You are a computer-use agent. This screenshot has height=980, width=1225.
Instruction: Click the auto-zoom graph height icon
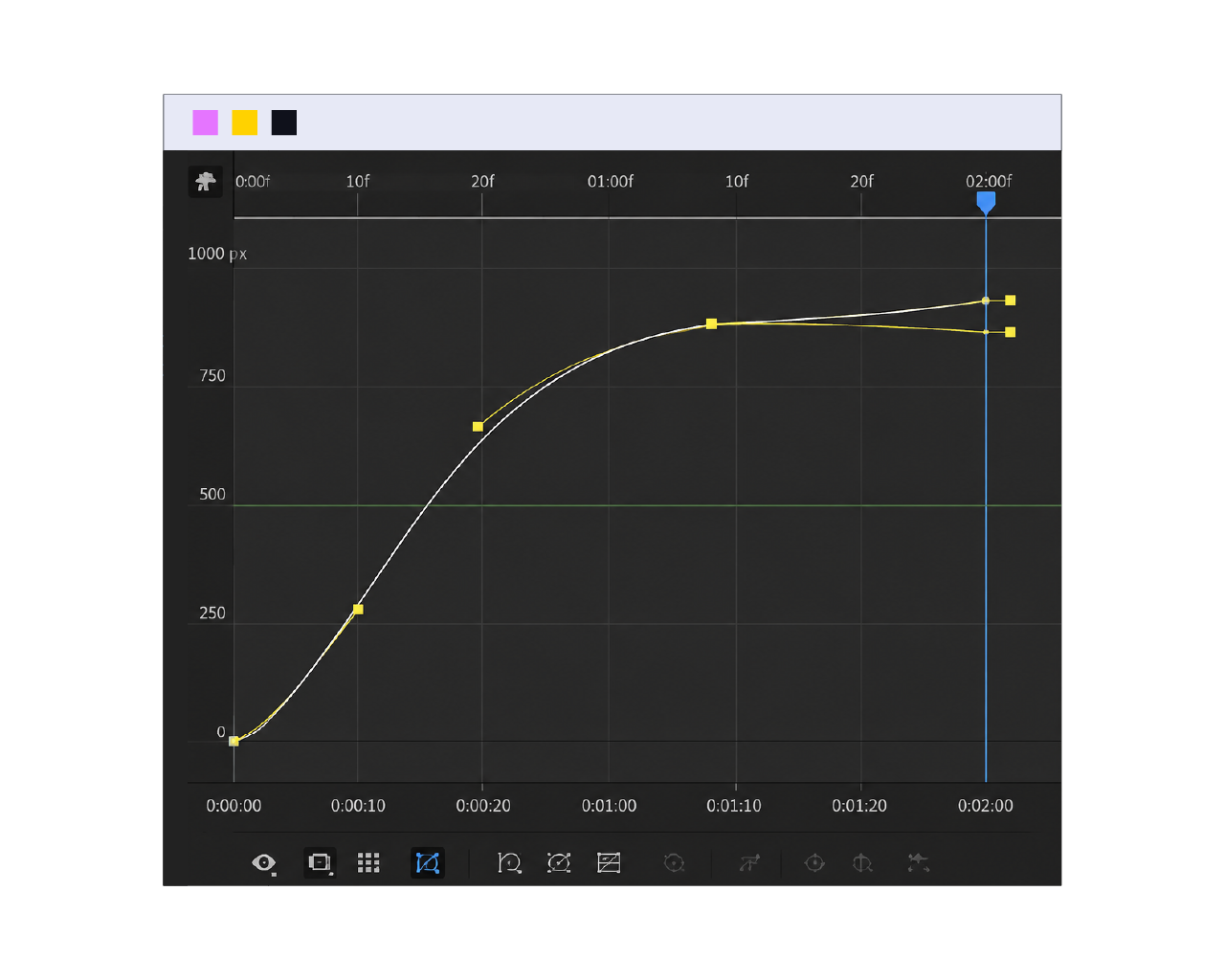509,863
